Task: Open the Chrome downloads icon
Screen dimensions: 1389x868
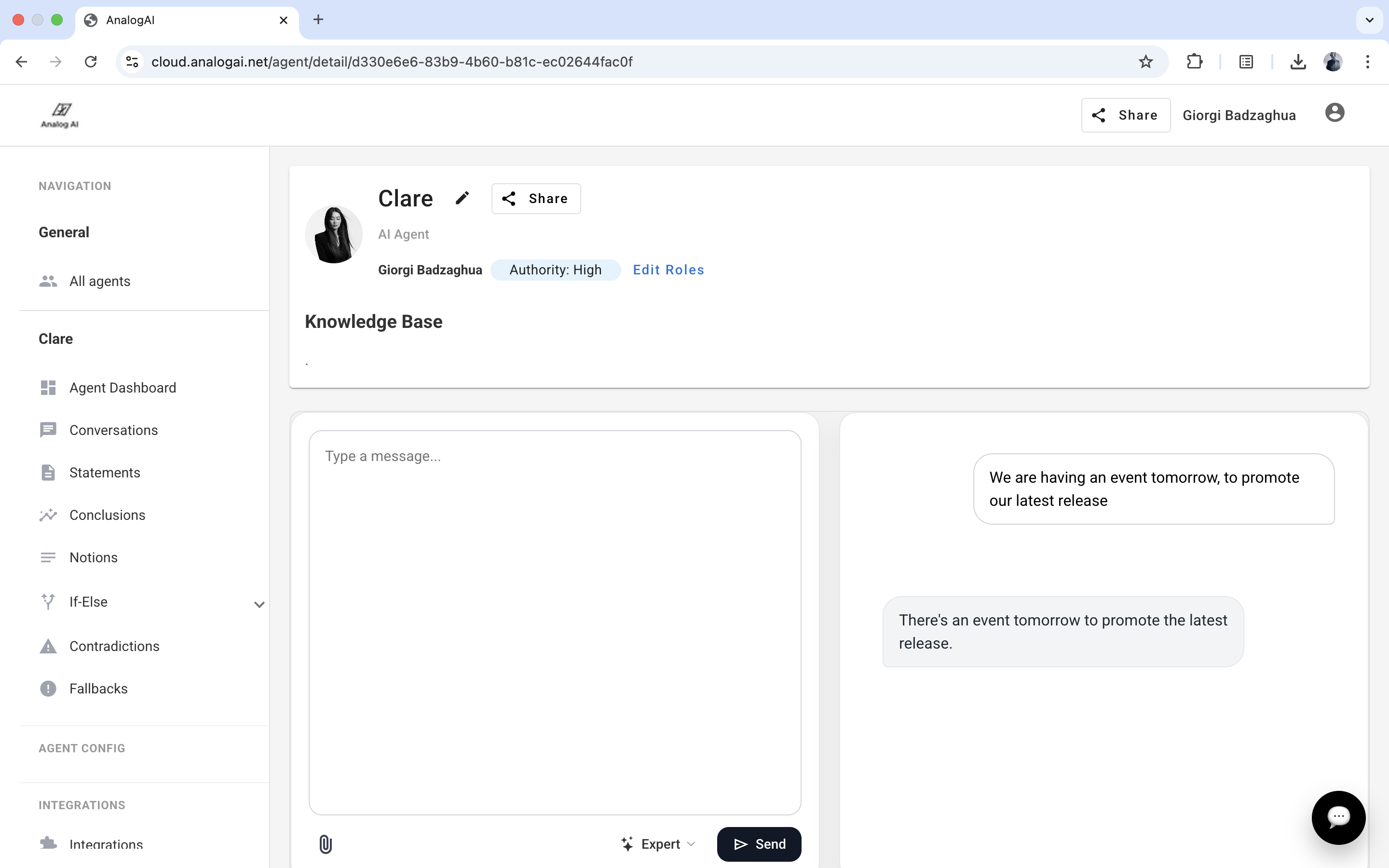Action: [x=1298, y=61]
